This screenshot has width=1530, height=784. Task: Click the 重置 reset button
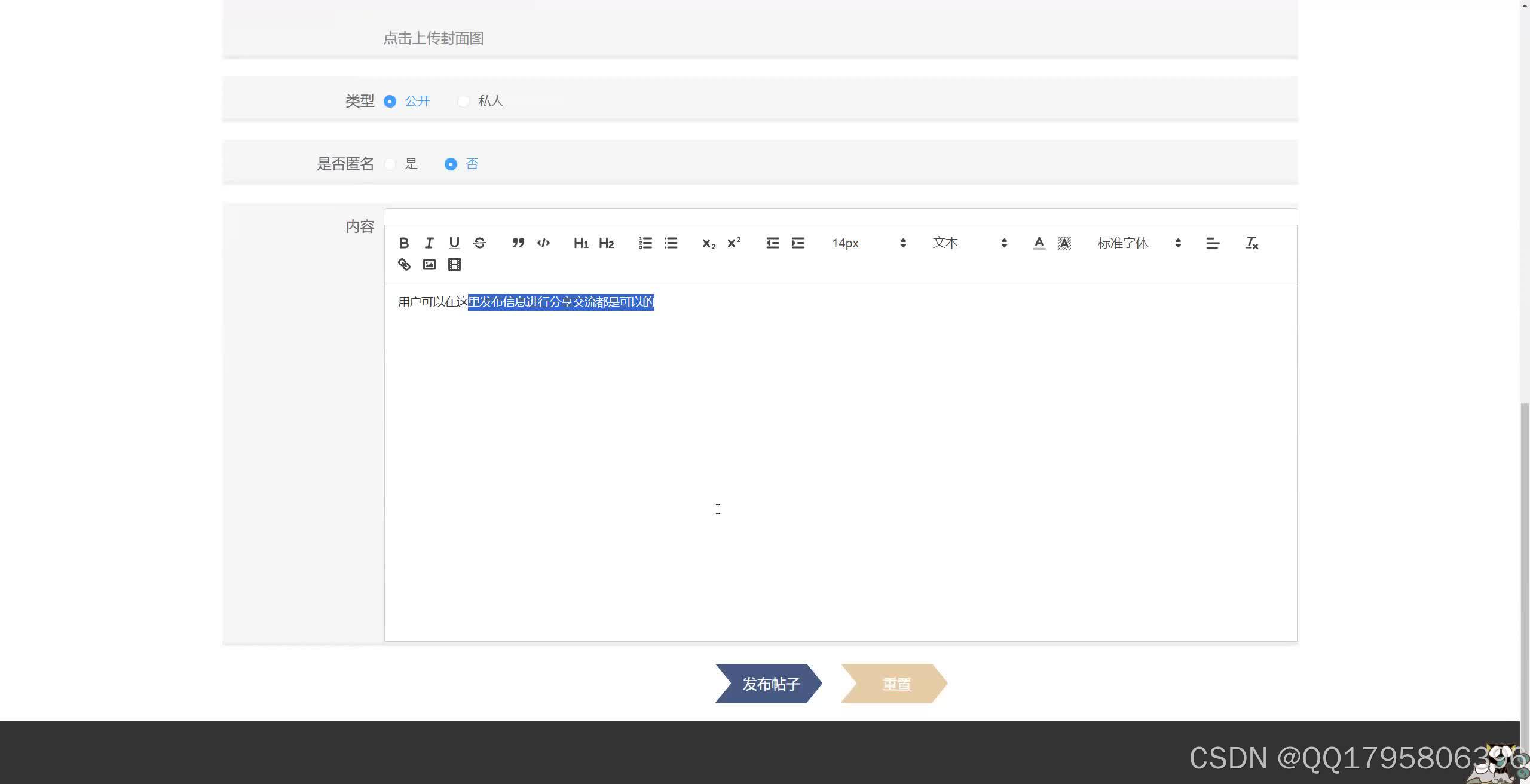pos(895,684)
